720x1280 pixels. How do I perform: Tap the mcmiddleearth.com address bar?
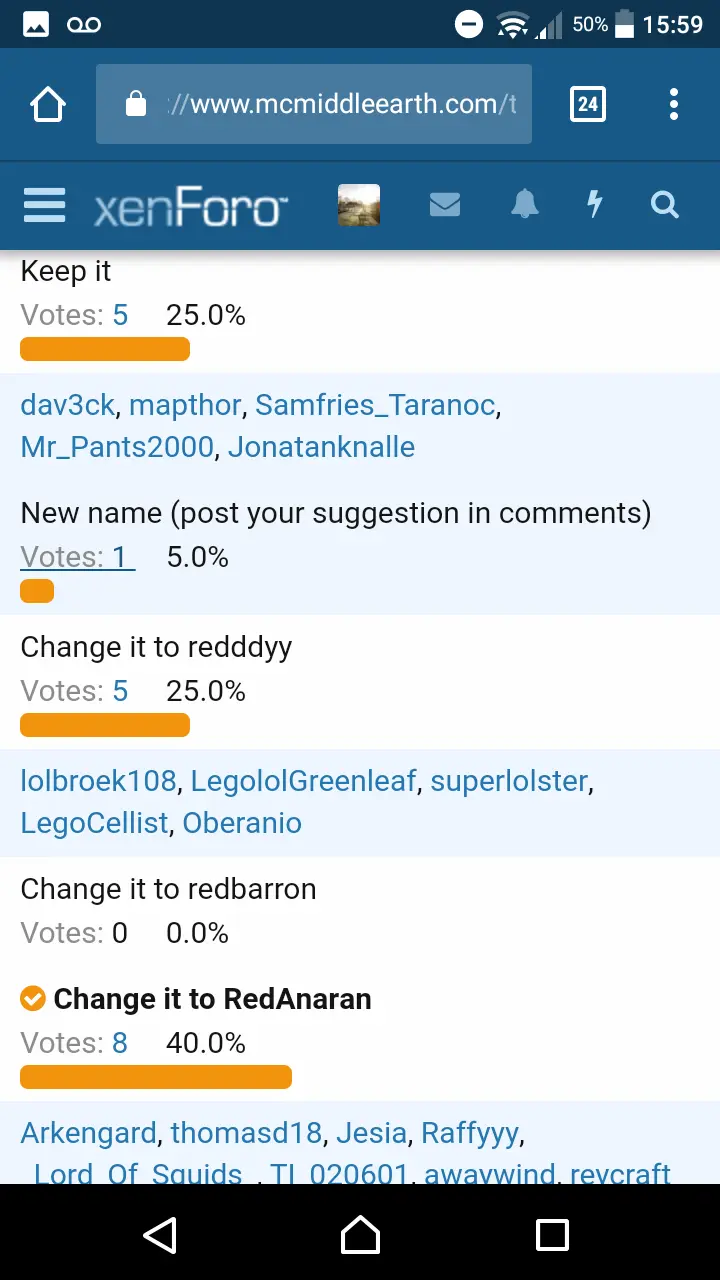point(314,104)
